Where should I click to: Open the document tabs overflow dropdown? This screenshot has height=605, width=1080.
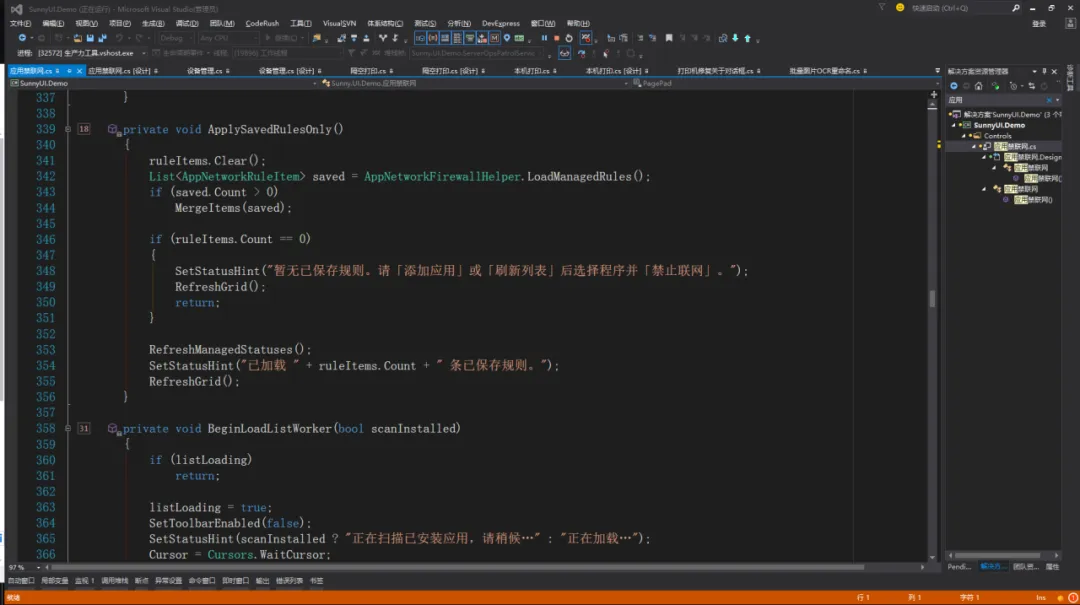937,71
